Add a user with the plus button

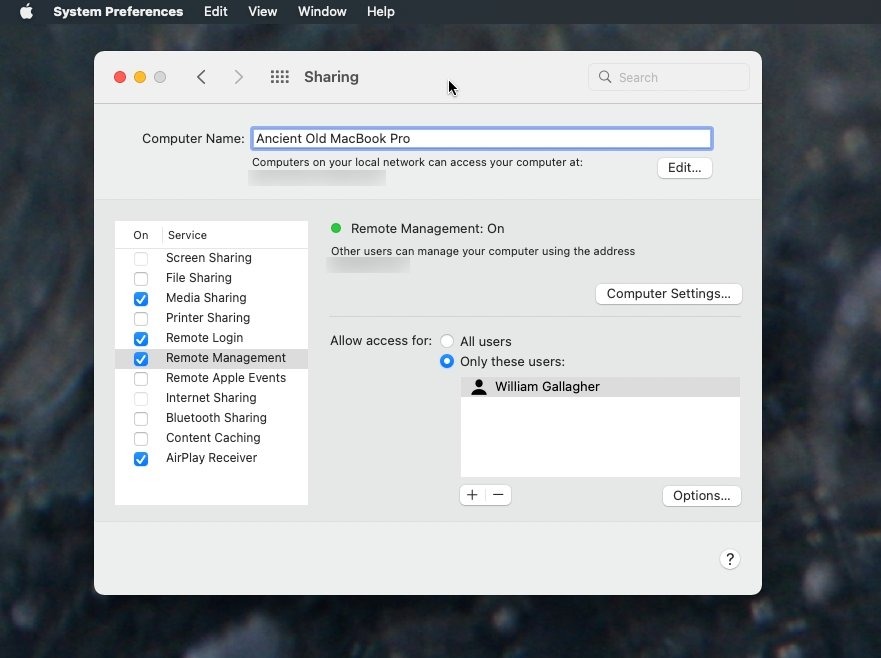tap(472, 495)
